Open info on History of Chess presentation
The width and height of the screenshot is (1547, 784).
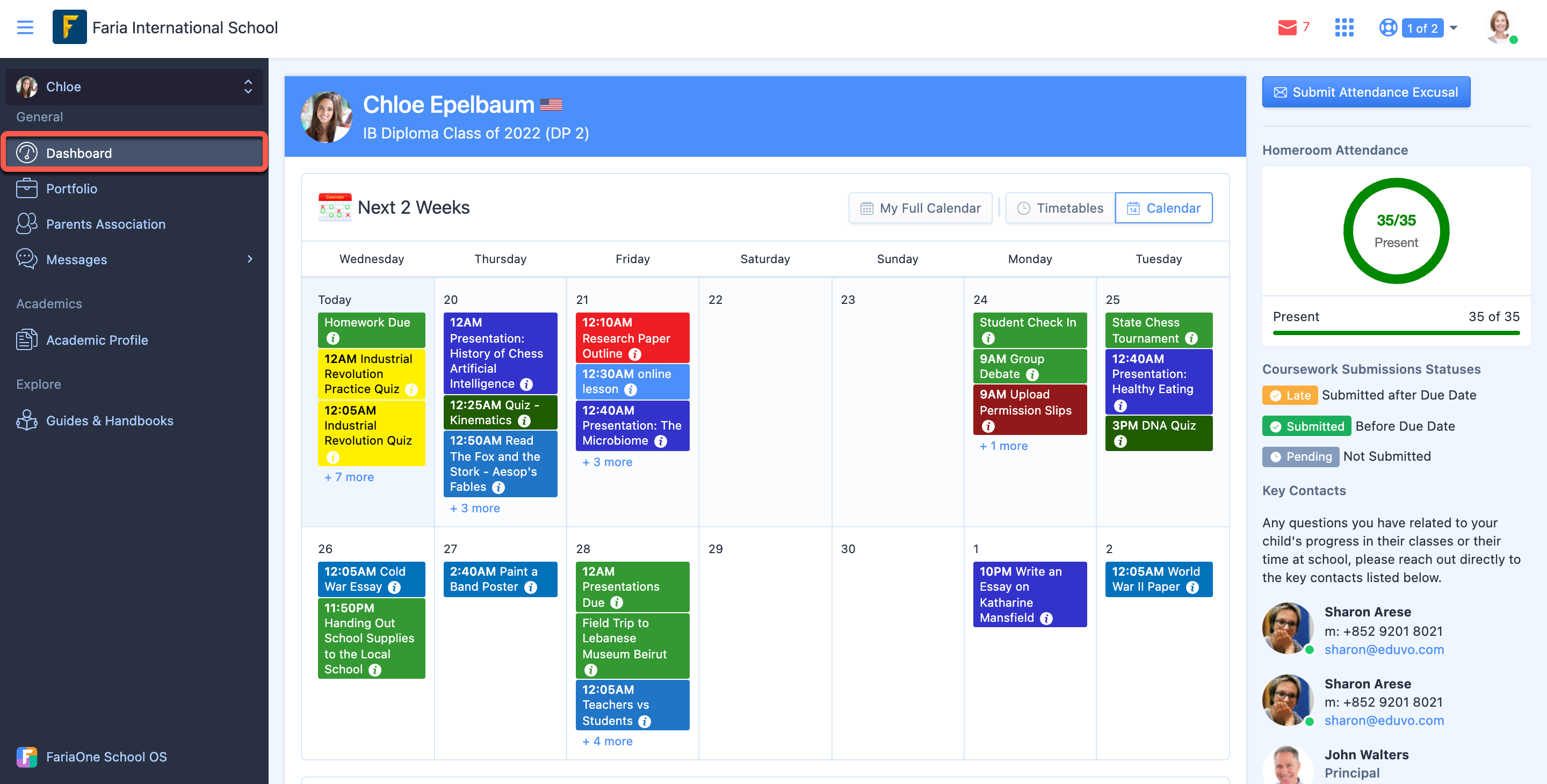(526, 384)
